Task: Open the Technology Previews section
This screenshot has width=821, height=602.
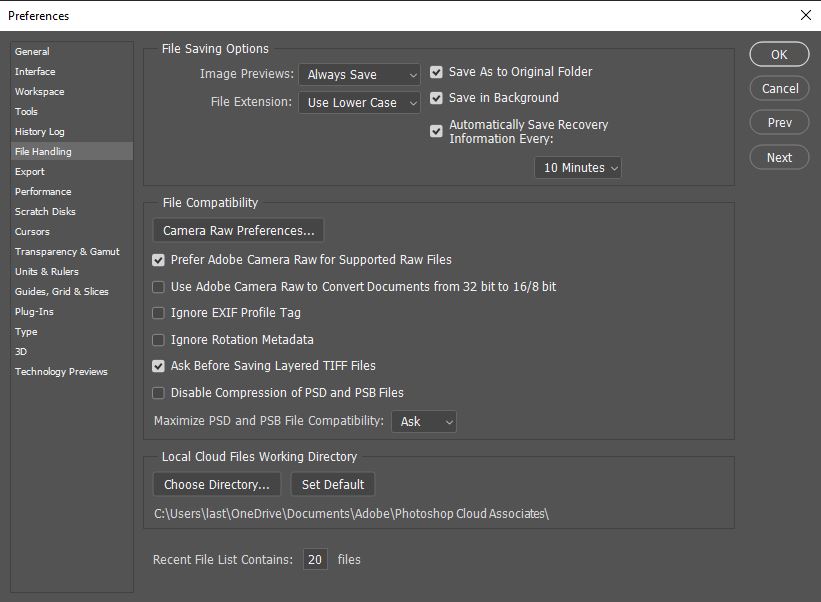Action: [61, 372]
